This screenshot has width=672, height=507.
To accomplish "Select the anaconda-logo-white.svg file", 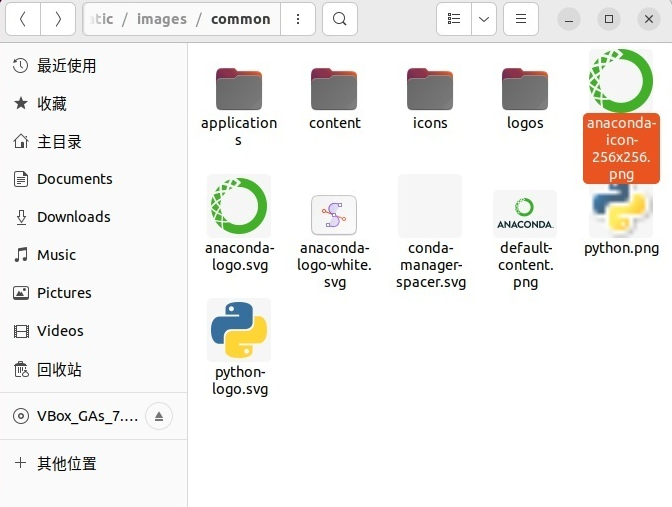I will tap(334, 215).
